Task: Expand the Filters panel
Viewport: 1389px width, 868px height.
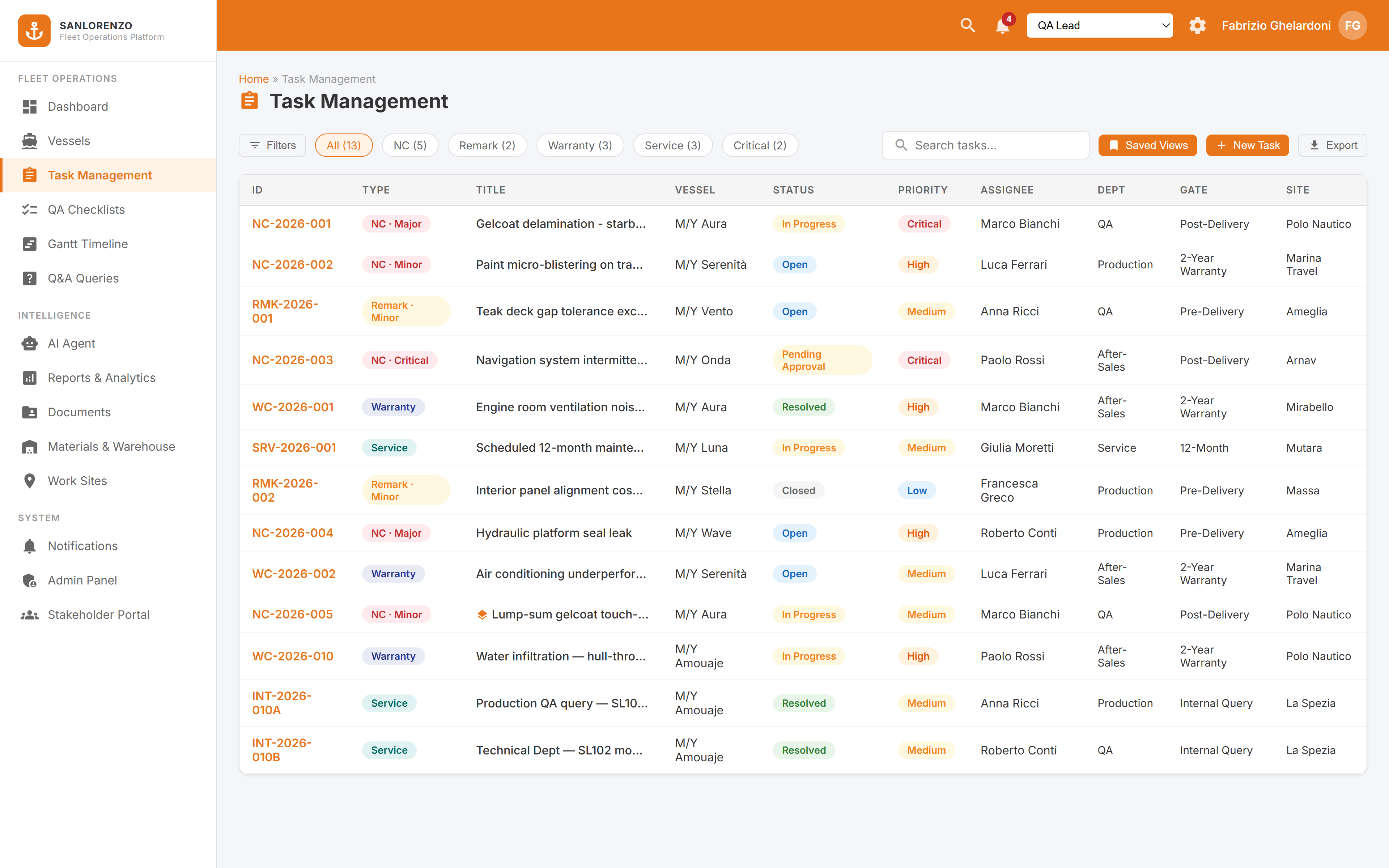Action: [x=273, y=145]
